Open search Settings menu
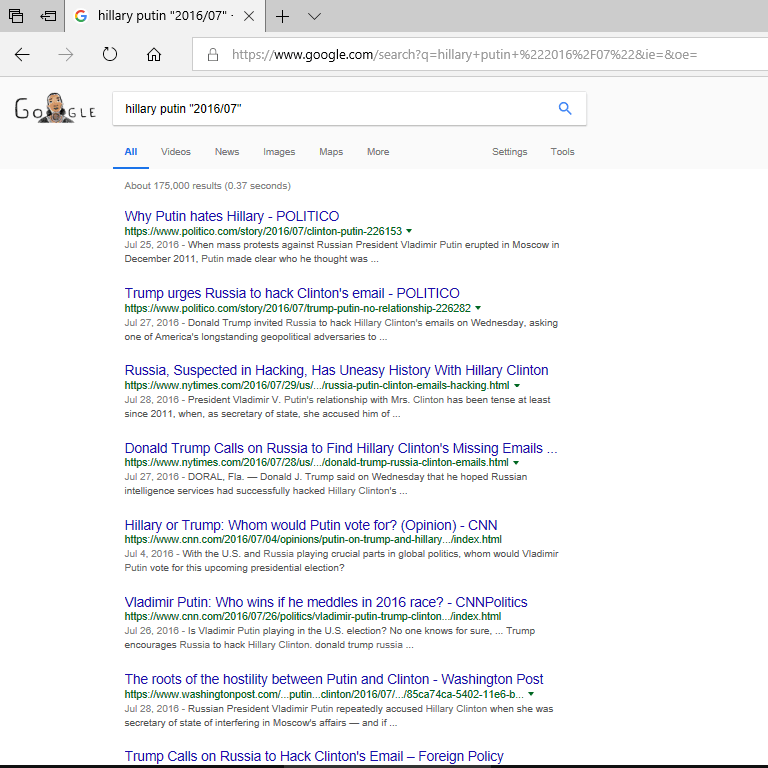This screenshot has width=768, height=768. click(510, 152)
